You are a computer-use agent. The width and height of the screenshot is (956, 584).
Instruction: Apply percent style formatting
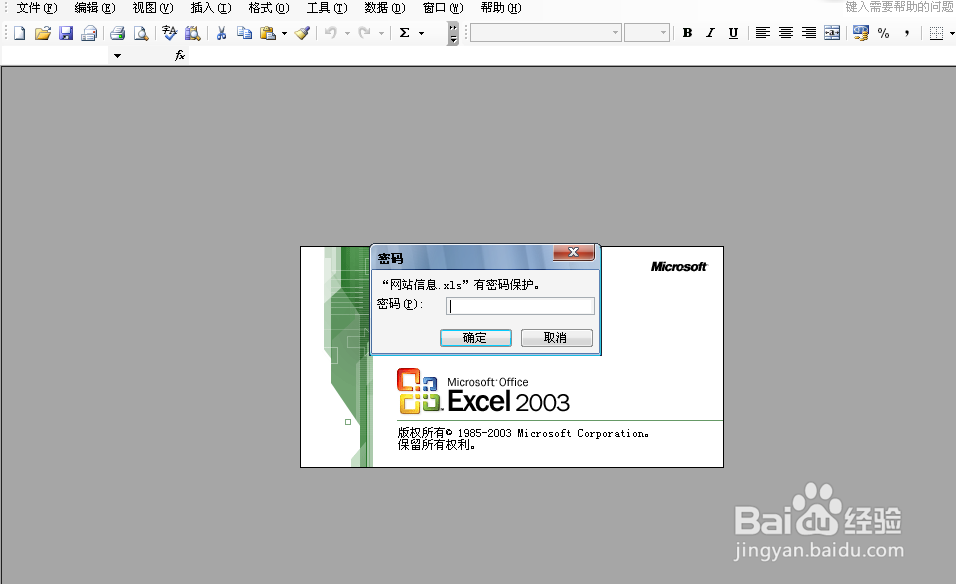click(884, 32)
